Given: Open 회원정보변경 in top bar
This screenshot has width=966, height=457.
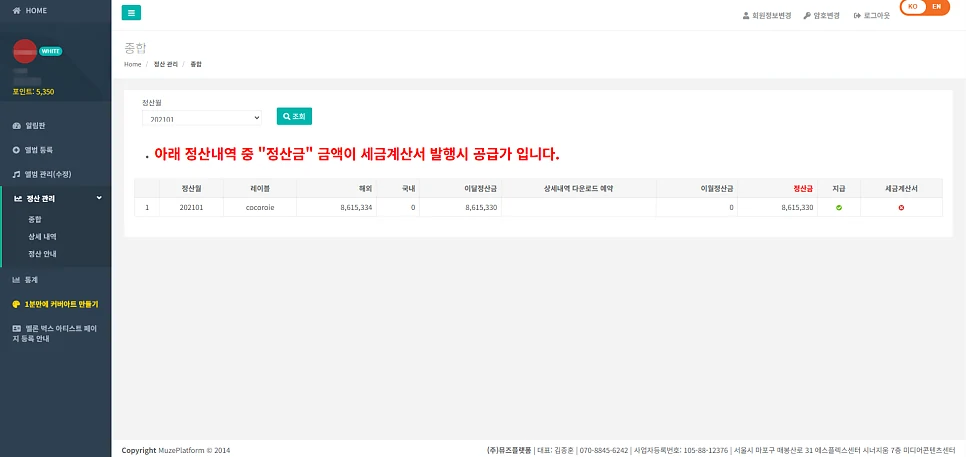Looking at the screenshot, I should (x=767, y=15).
